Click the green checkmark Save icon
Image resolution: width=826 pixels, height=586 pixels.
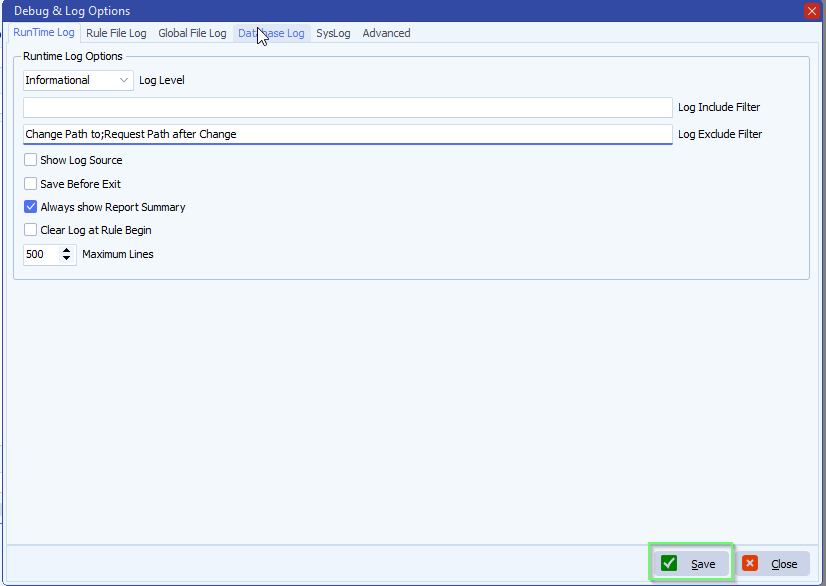[x=669, y=564]
